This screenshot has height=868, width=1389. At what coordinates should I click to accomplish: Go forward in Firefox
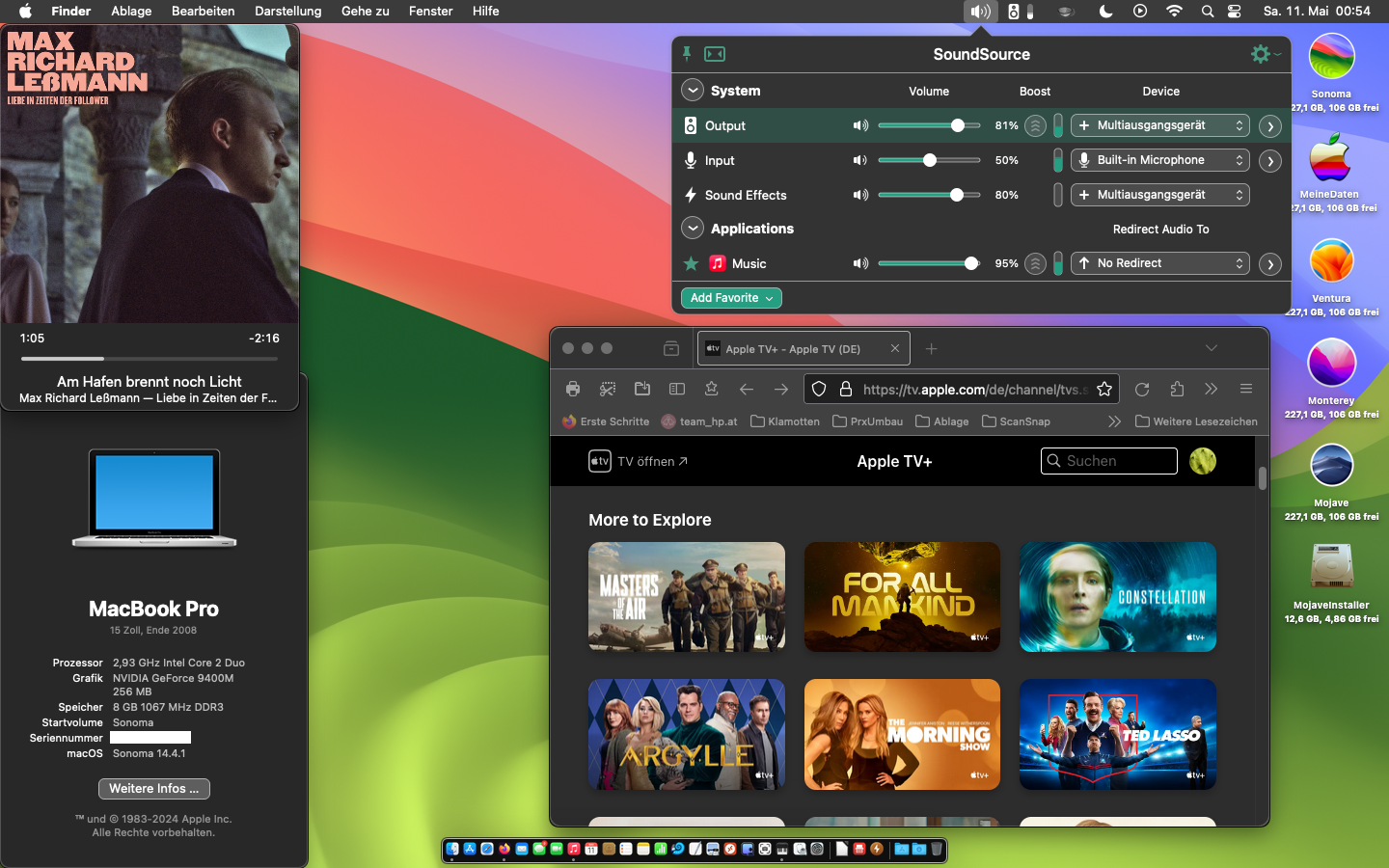pos(781,389)
